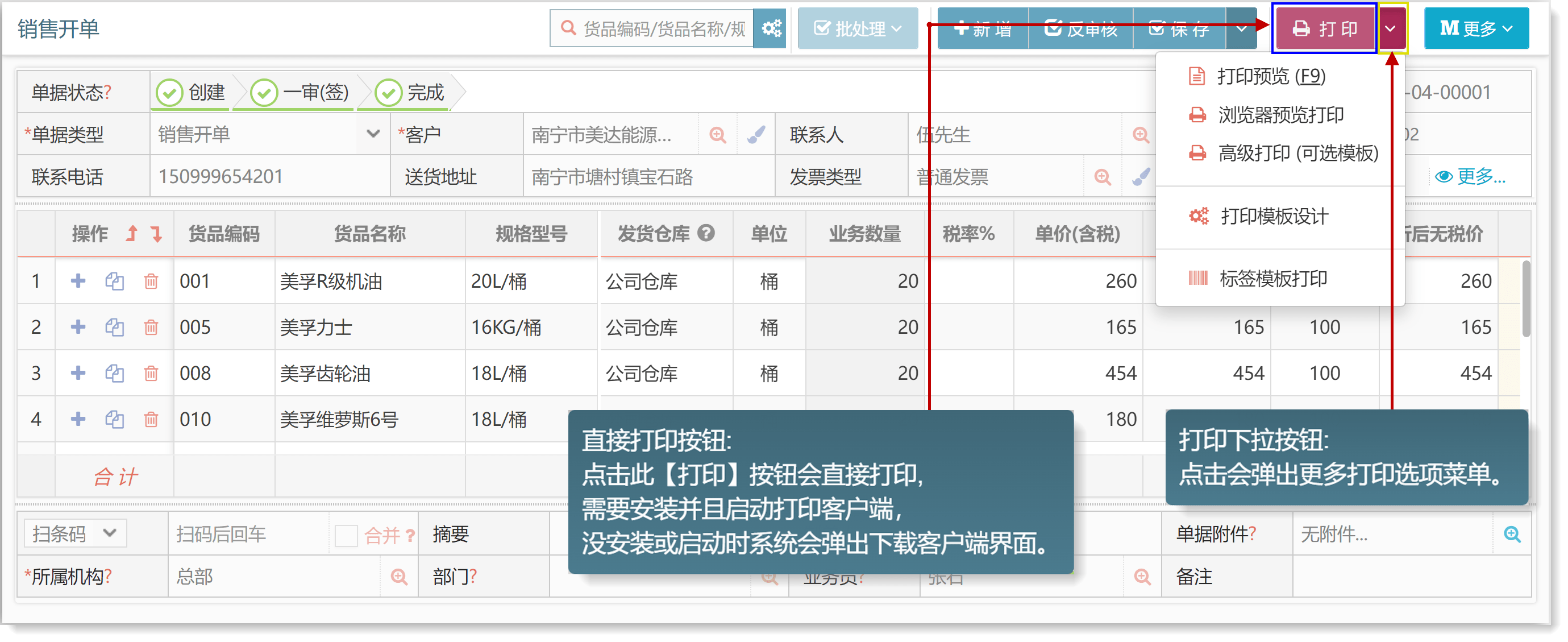This screenshot has width=1568, height=642.
Task: Click the 货品编码 search input field
Action: 663,28
